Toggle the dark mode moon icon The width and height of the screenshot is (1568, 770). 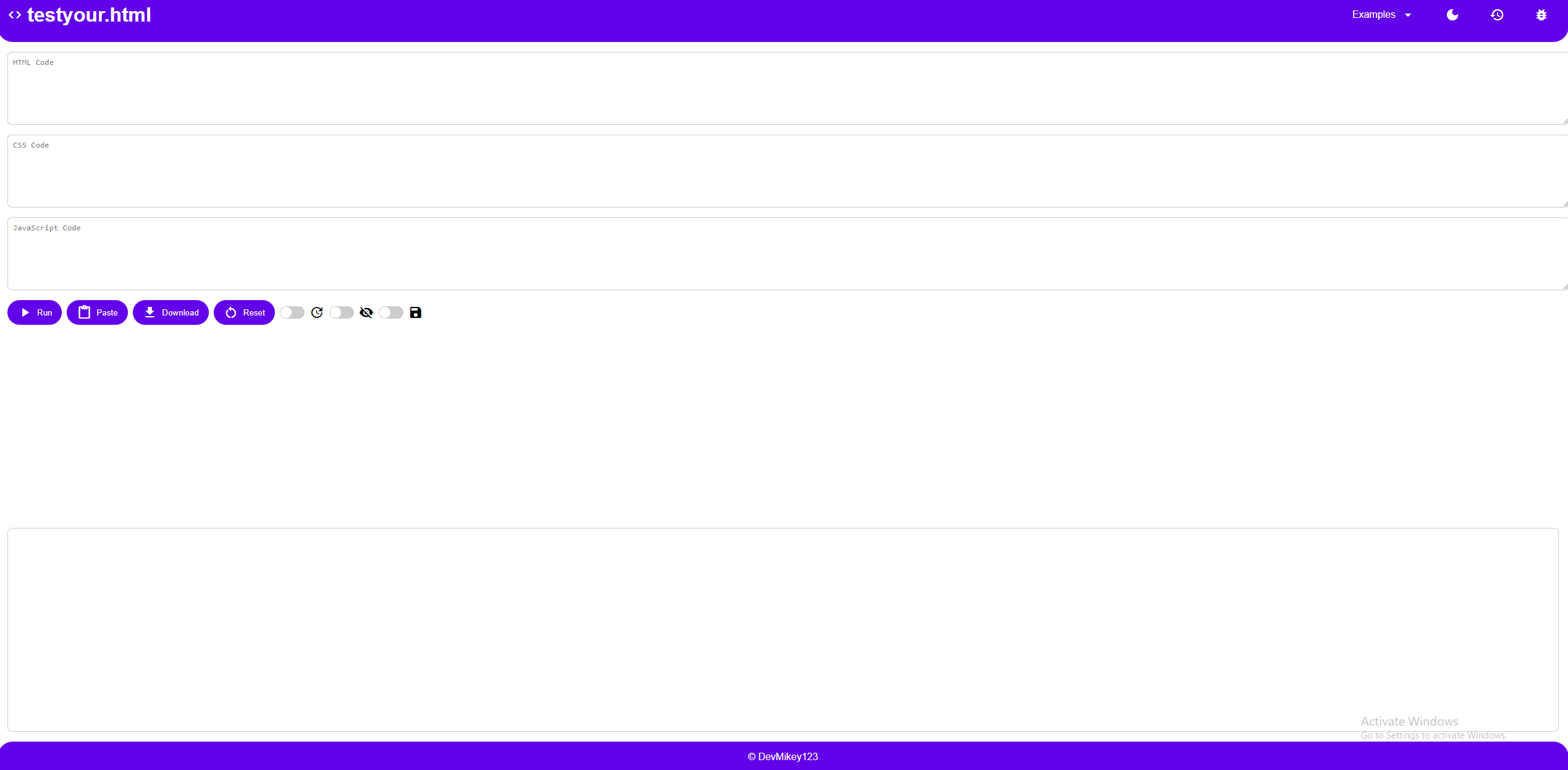tap(1452, 15)
